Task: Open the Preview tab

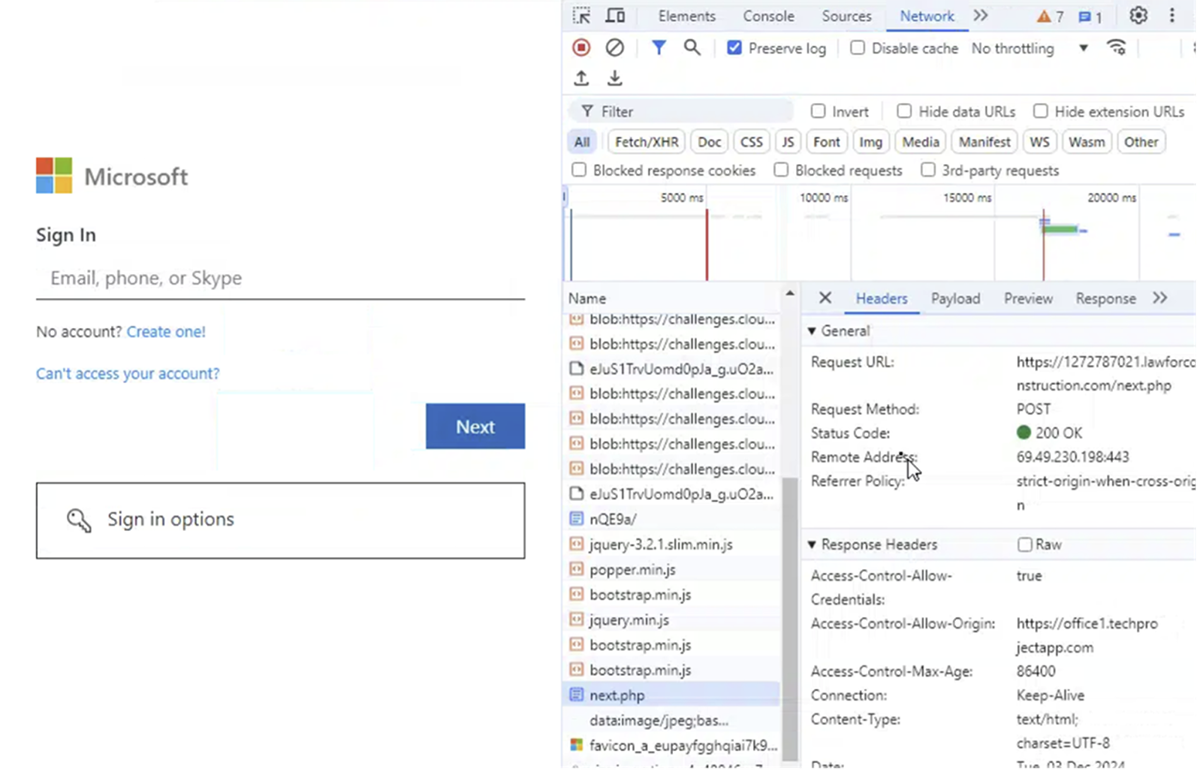Action: (x=1028, y=298)
